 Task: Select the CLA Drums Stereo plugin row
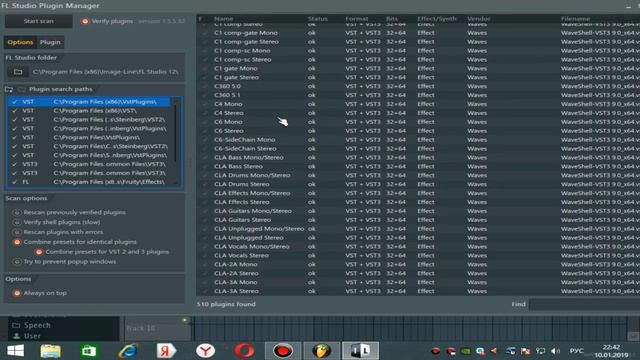pos(418,184)
